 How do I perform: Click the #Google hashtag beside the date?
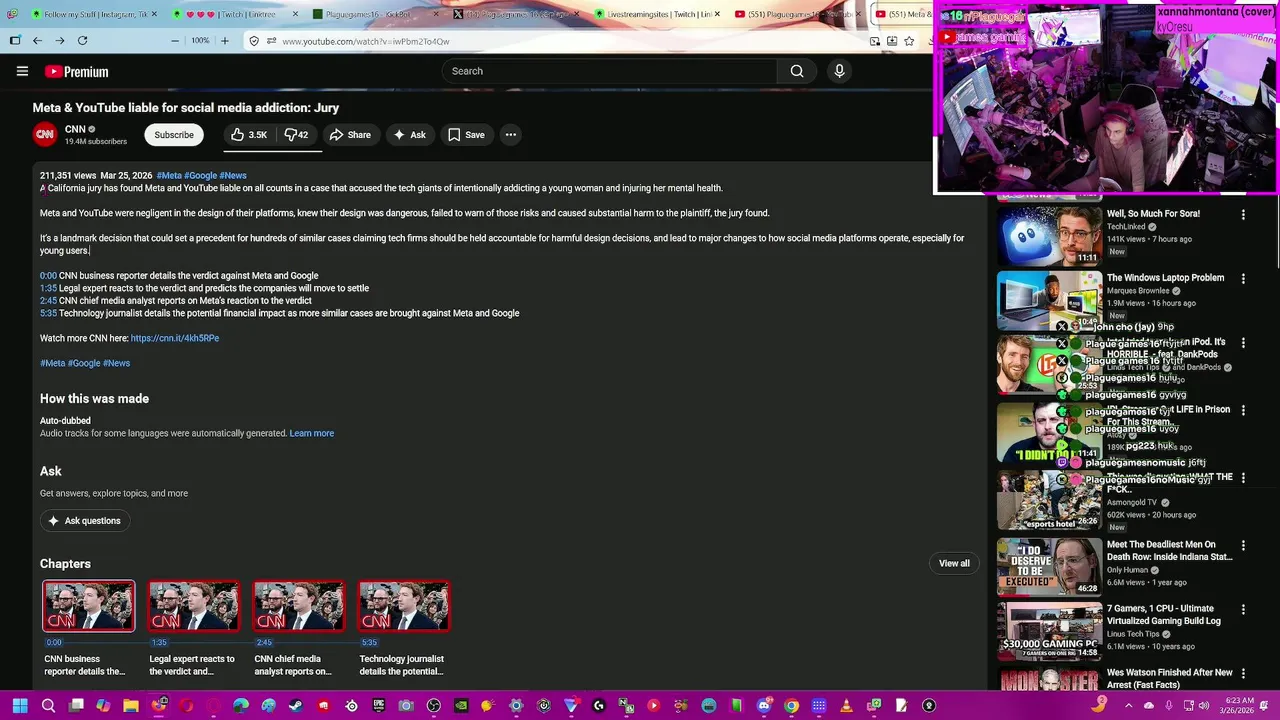point(200,176)
